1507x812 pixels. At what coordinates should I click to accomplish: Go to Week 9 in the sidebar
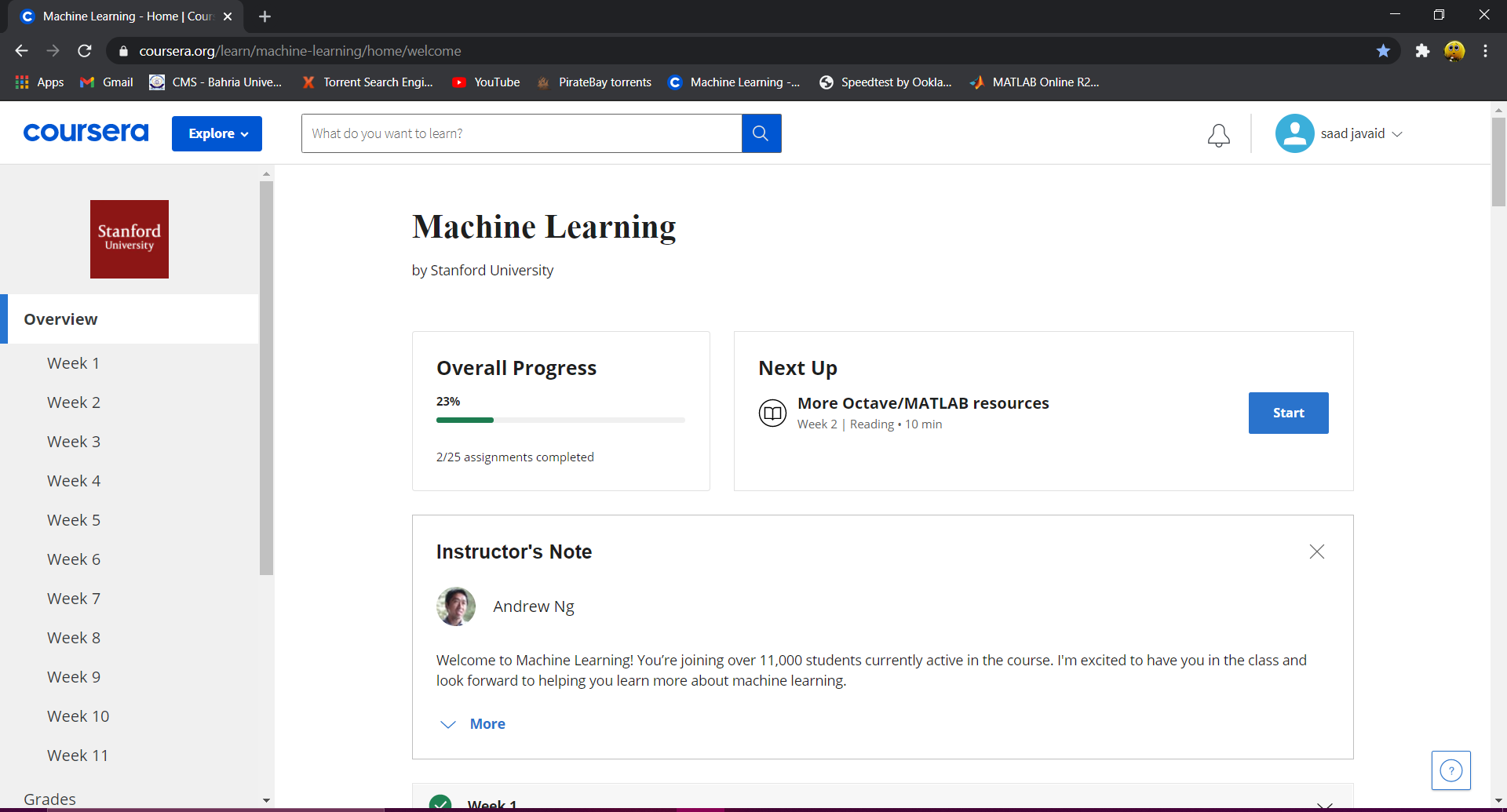point(74,677)
